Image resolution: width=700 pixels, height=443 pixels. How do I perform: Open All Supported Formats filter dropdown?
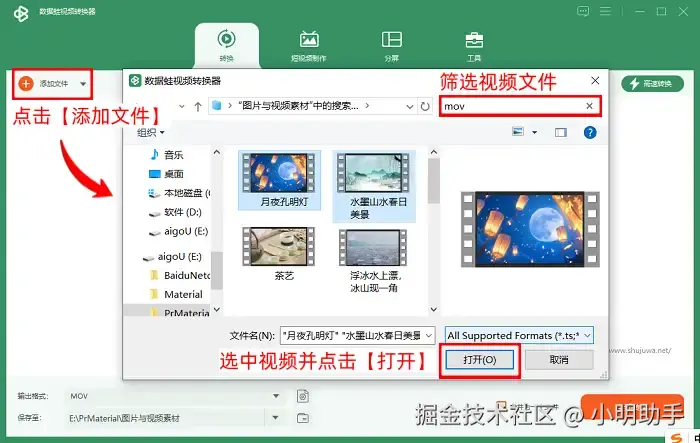coord(519,335)
